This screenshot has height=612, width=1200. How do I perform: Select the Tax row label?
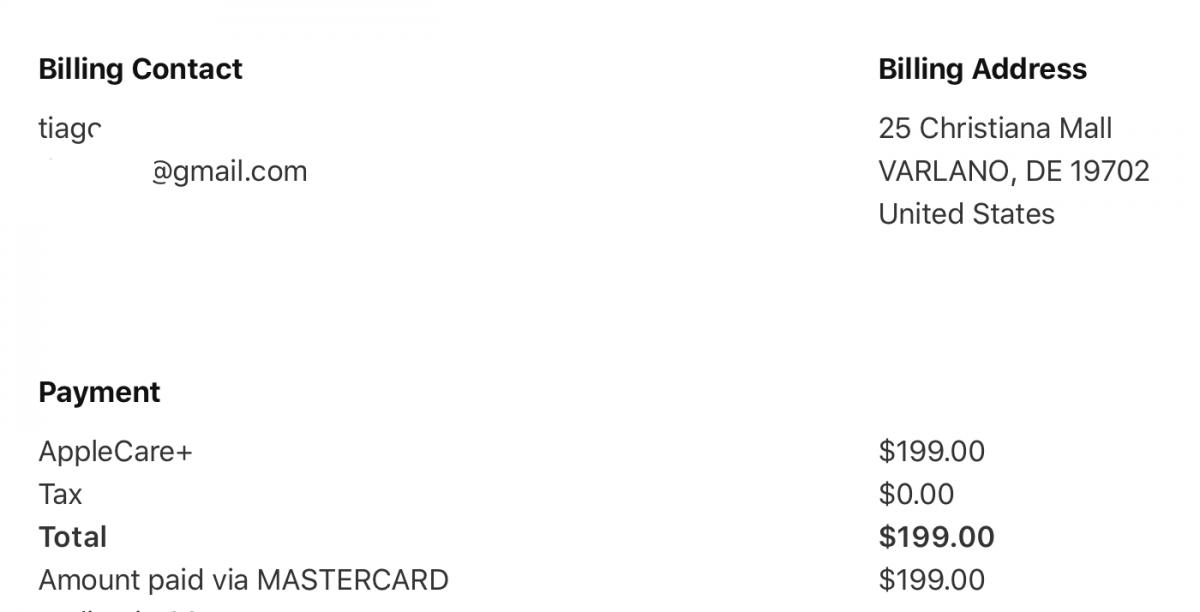(x=60, y=494)
